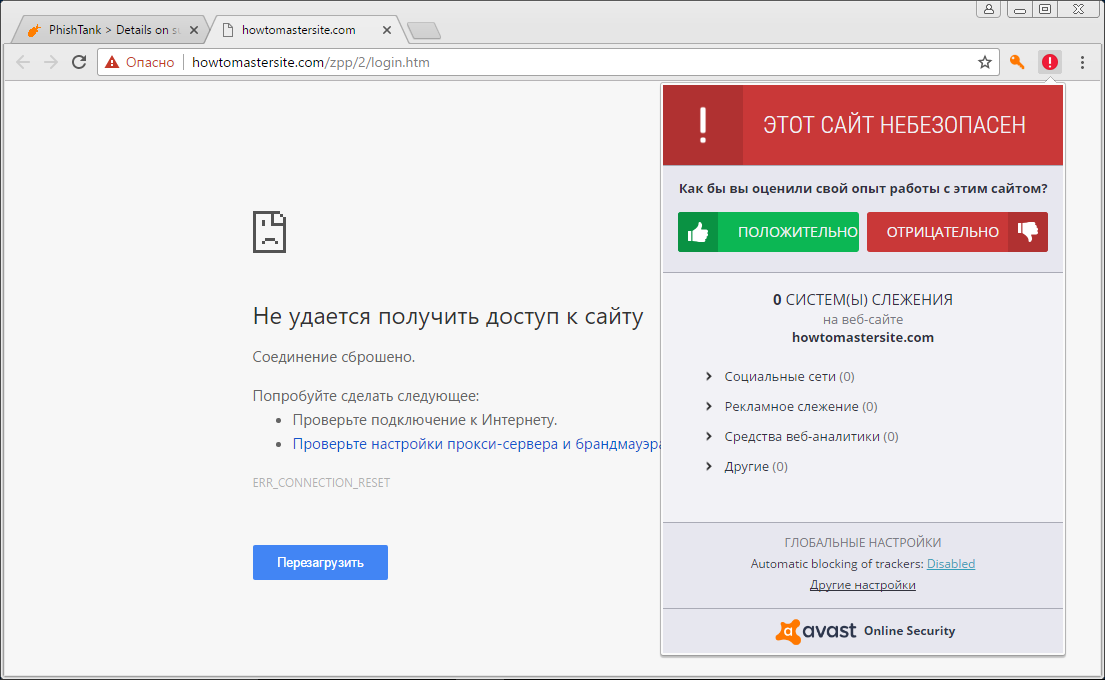Open the key-shaped password extension
Screen dimensions: 1105x680
point(1017,62)
